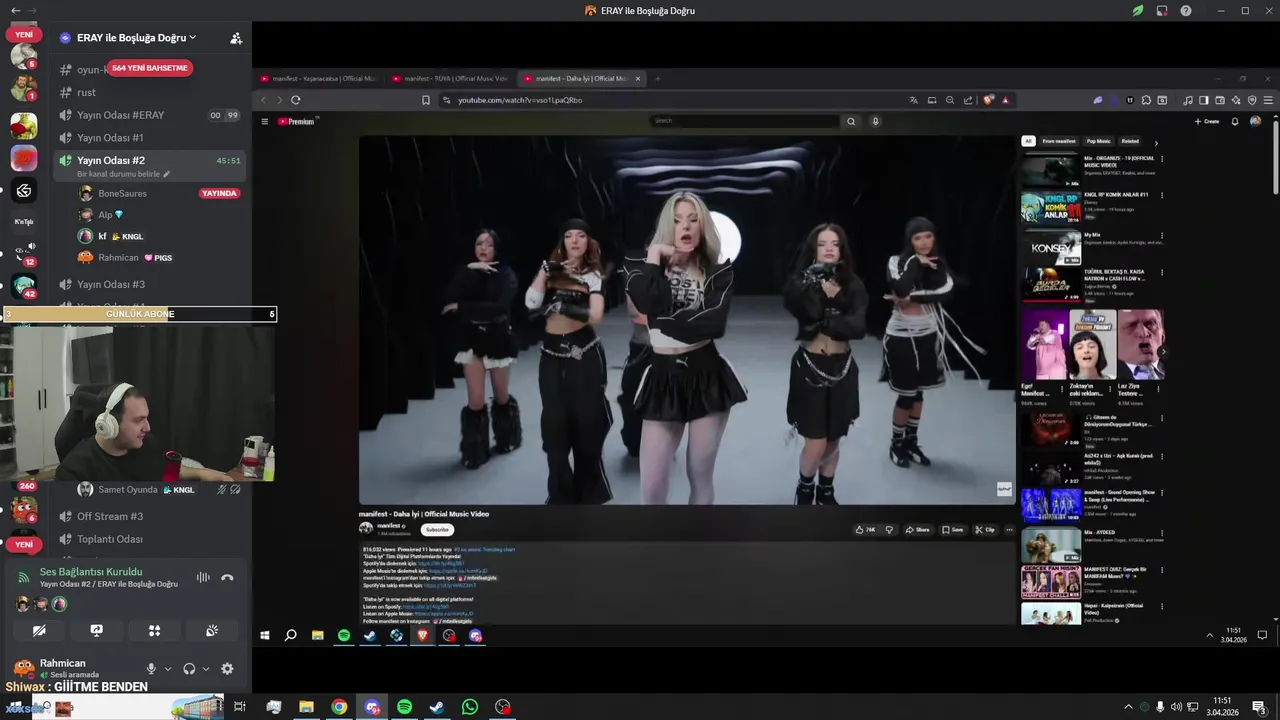Image resolution: width=1280 pixels, height=720 pixels.
Task: Create a Clip of the video
Action: point(985,530)
